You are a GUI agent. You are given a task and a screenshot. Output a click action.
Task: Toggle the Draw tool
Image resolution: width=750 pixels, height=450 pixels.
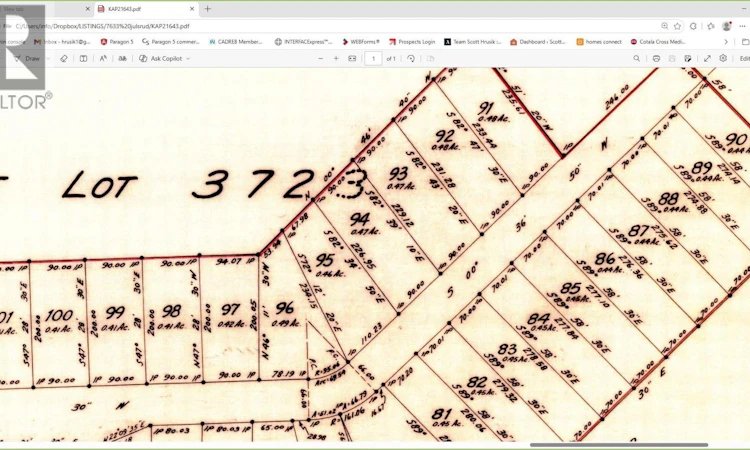pyautogui.click(x=27, y=58)
